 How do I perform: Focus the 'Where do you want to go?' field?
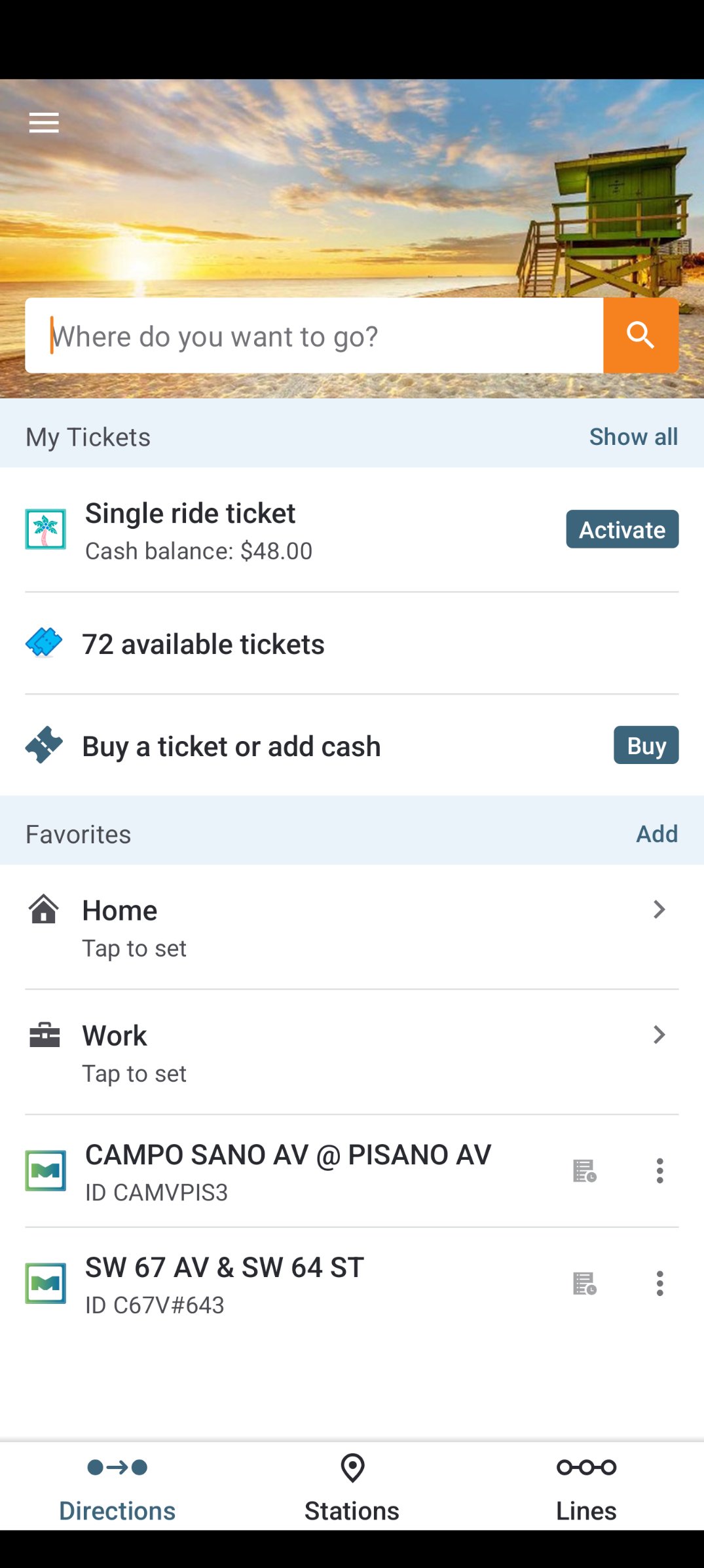314,336
